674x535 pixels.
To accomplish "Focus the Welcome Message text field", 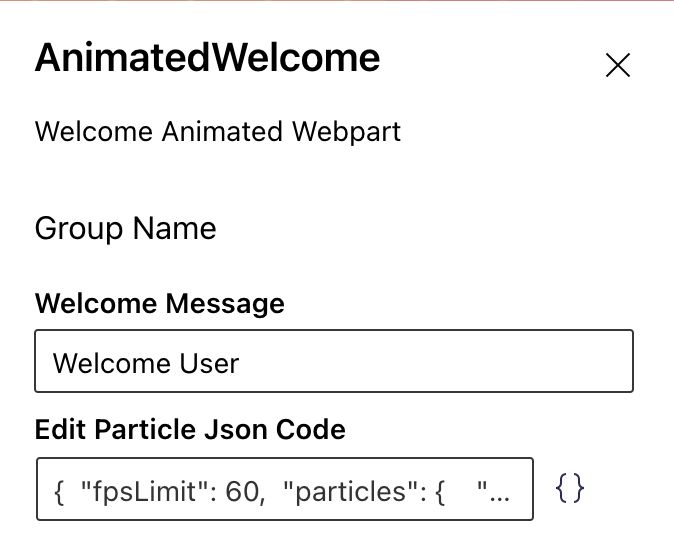I will [x=333, y=361].
